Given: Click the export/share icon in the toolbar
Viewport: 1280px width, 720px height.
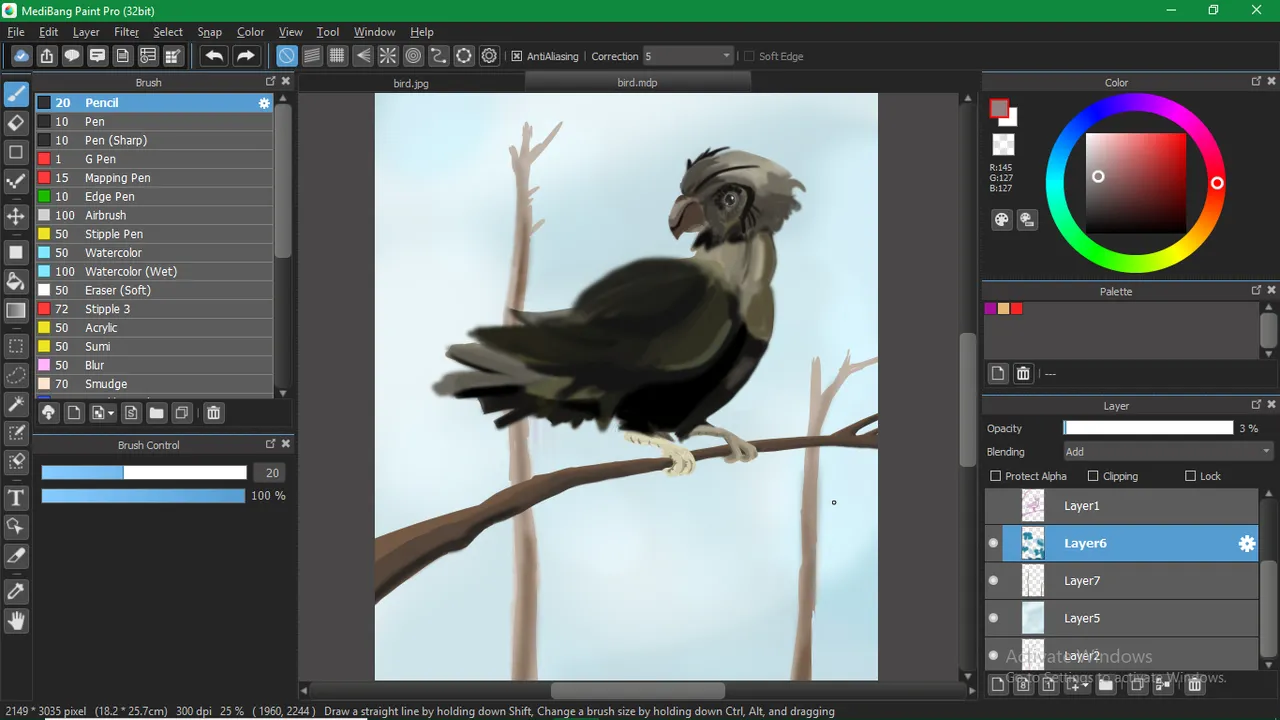Looking at the screenshot, I should point(47,56).
